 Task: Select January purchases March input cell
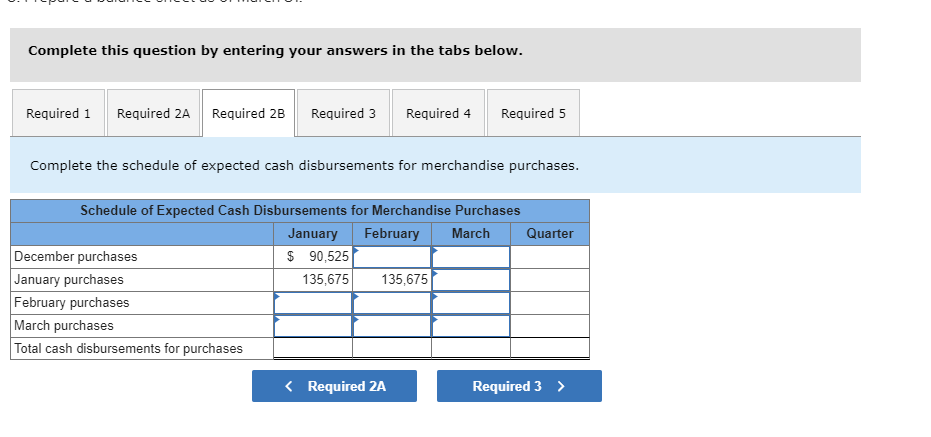[x=471, y=280]
